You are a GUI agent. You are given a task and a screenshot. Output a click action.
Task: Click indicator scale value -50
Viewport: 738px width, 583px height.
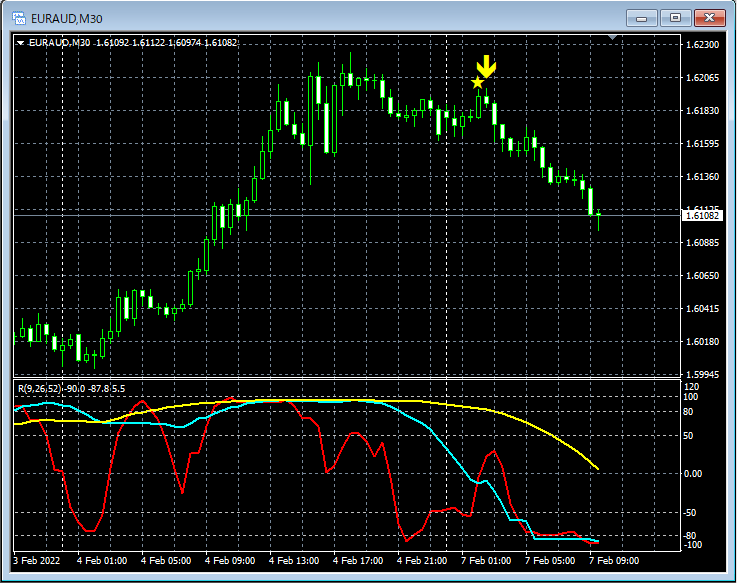(690, 512)
